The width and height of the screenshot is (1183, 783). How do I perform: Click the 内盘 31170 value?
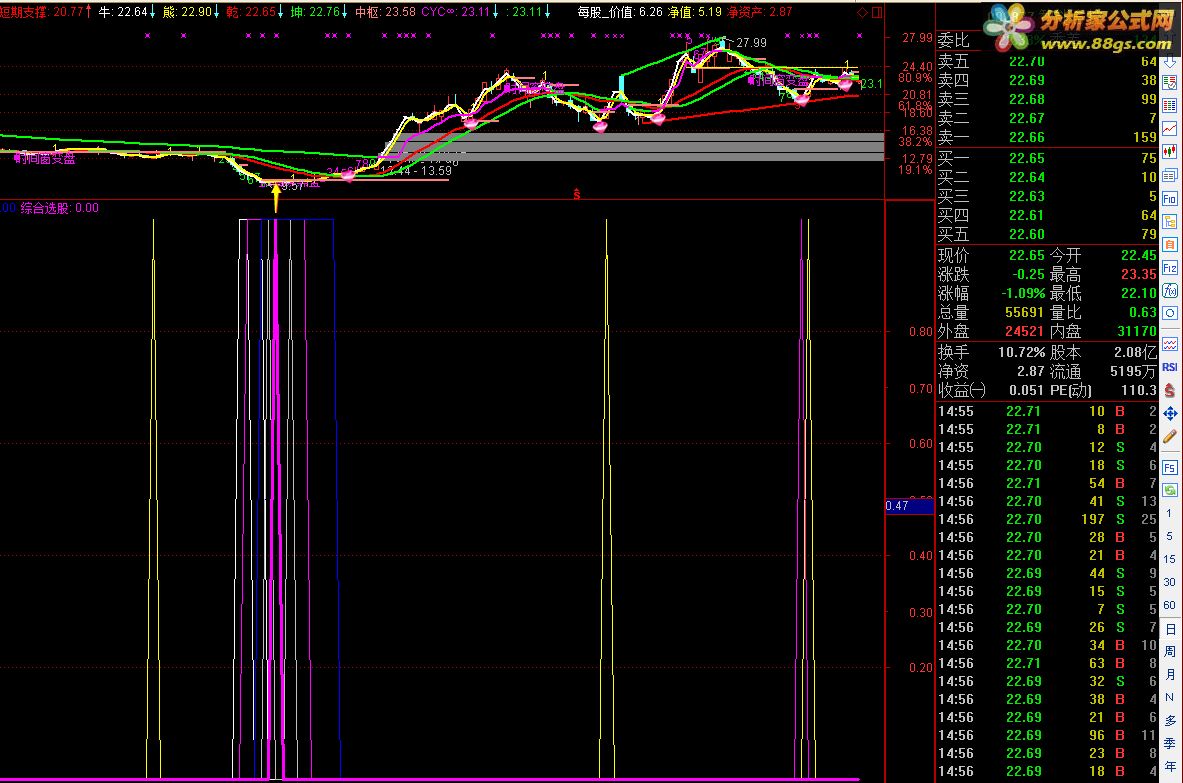tap(1136, 331)
